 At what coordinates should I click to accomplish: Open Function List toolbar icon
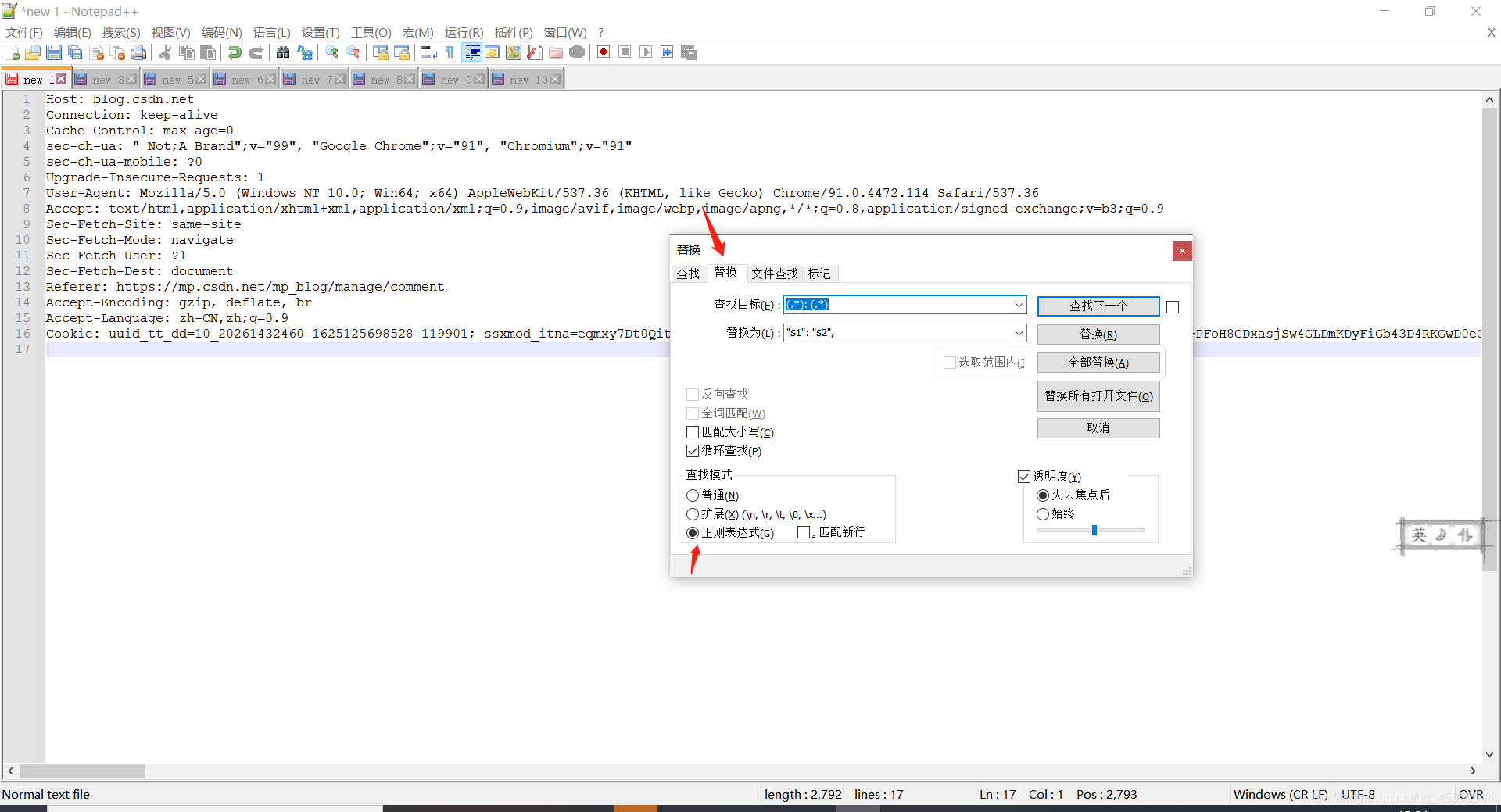(x=535, y=52)
